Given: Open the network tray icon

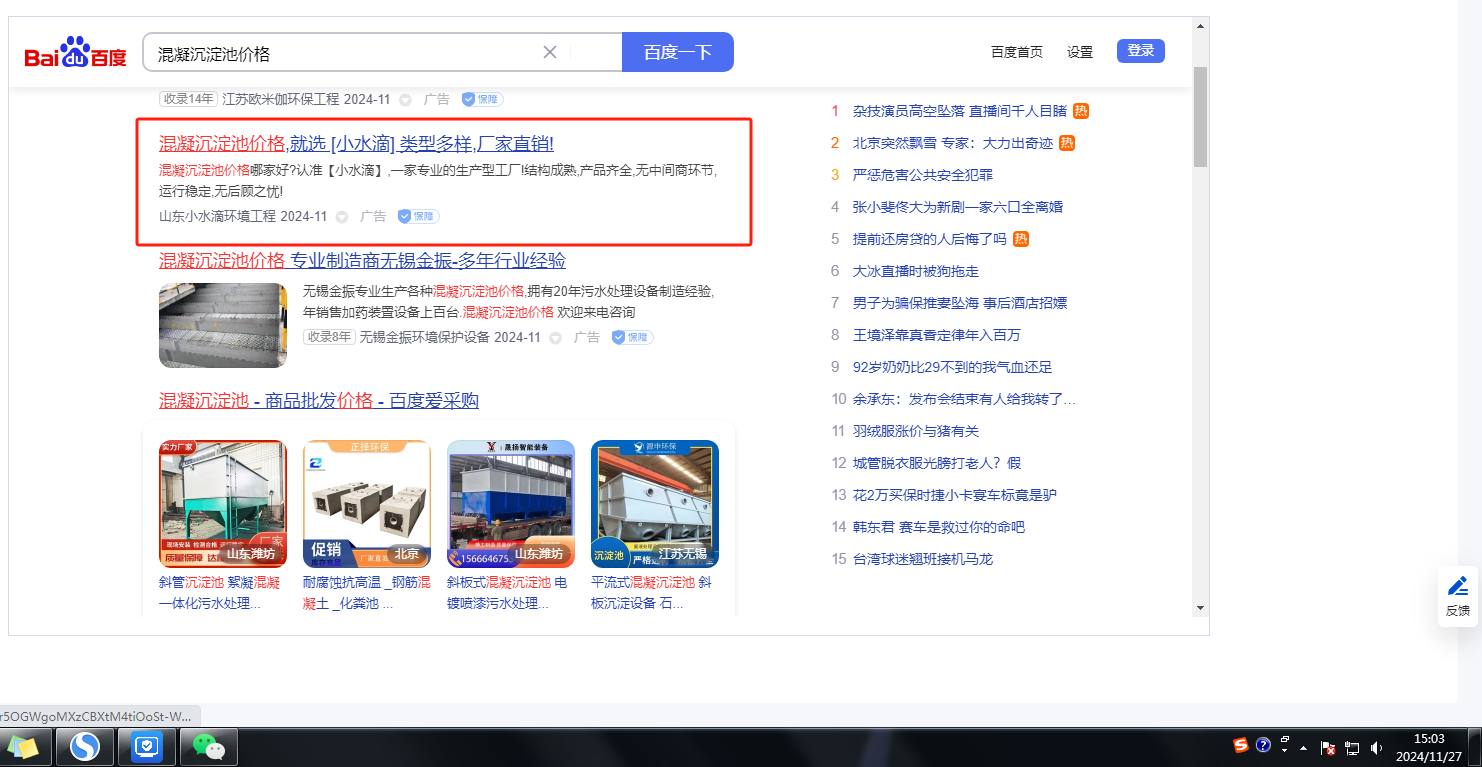Looking at the screenshot, I should [x=1352, y=747].
